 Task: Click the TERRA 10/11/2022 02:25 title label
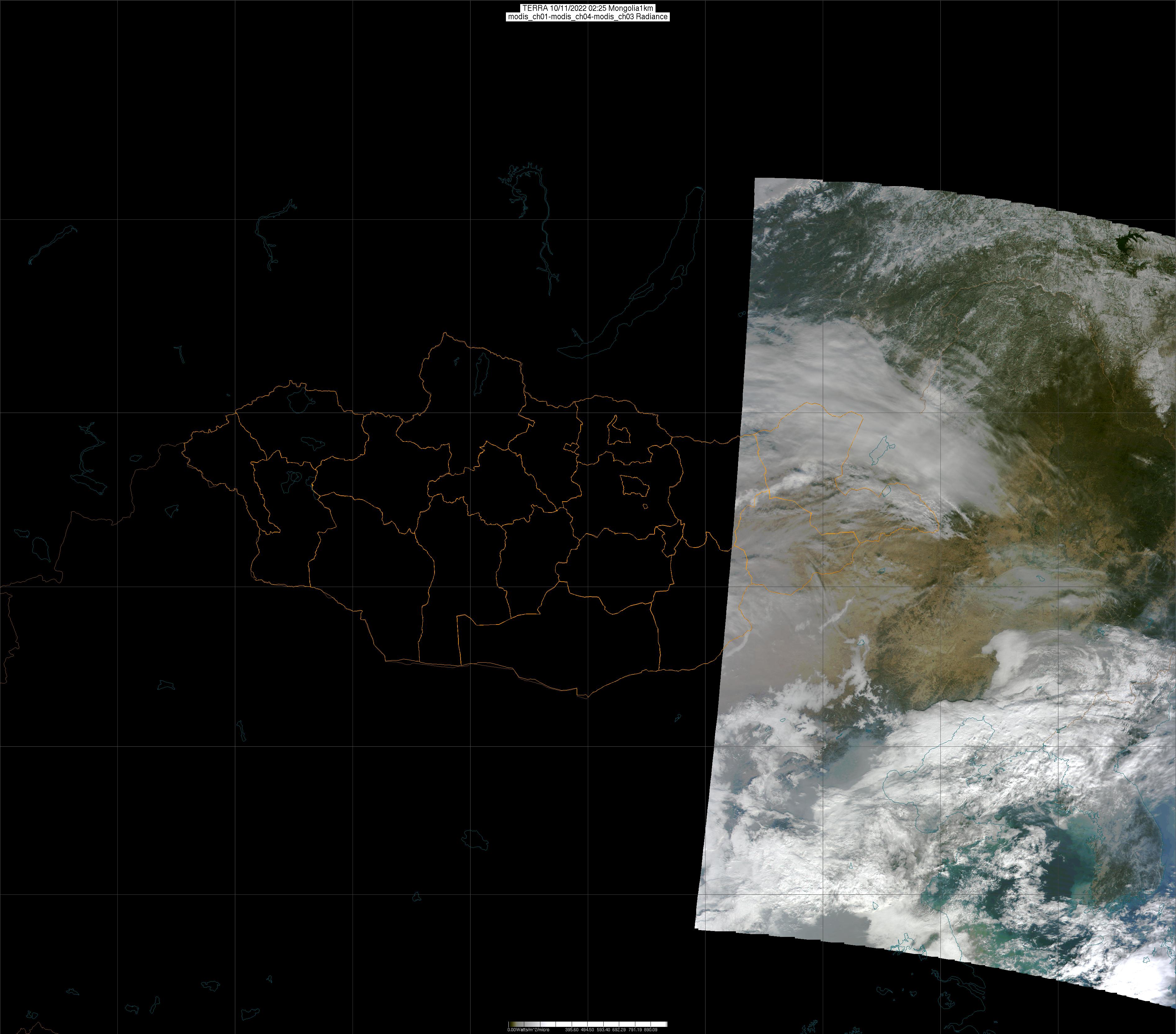[x=588, y=8]
